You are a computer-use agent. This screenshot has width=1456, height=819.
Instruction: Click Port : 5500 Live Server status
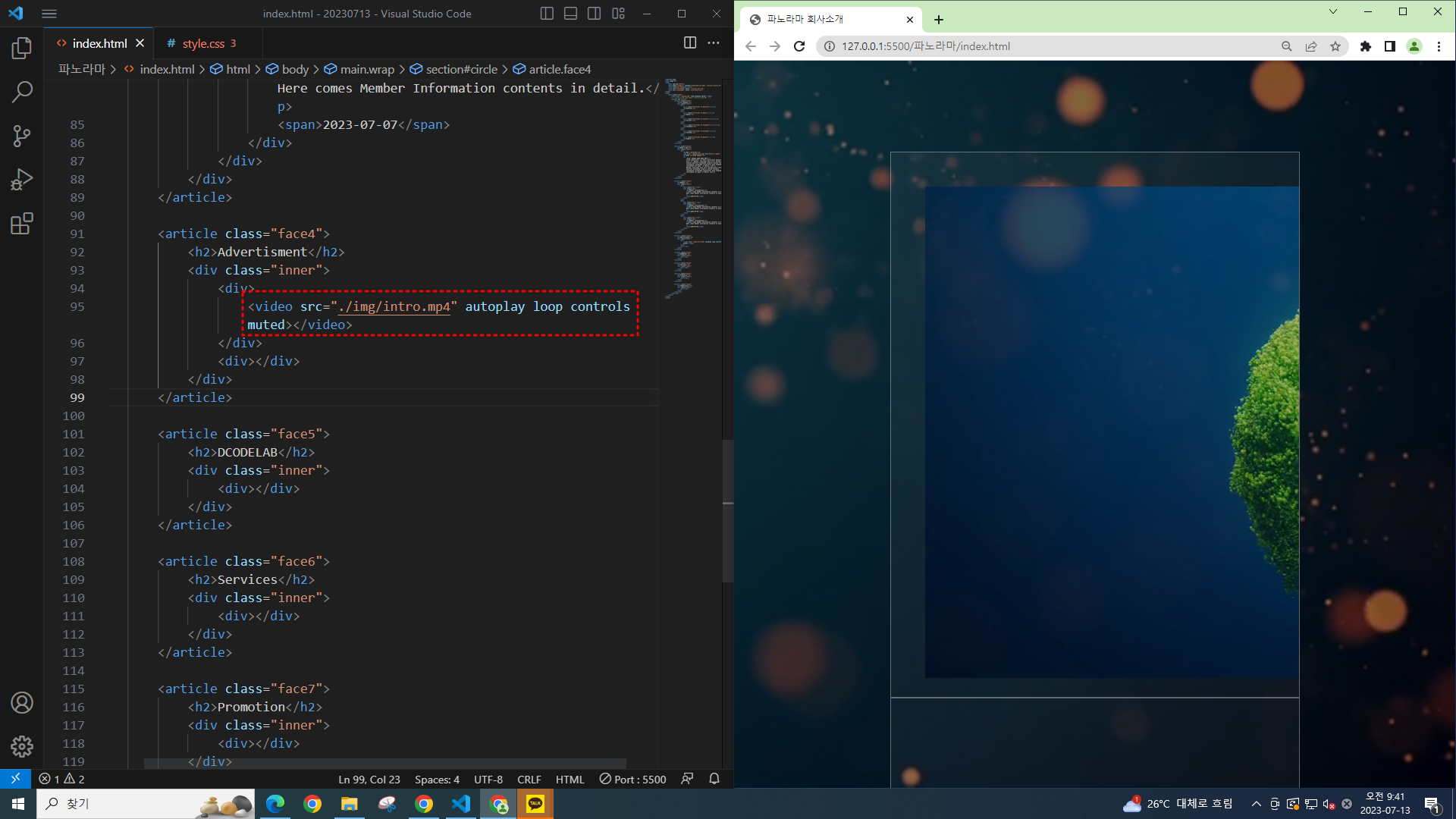point(633,780)
